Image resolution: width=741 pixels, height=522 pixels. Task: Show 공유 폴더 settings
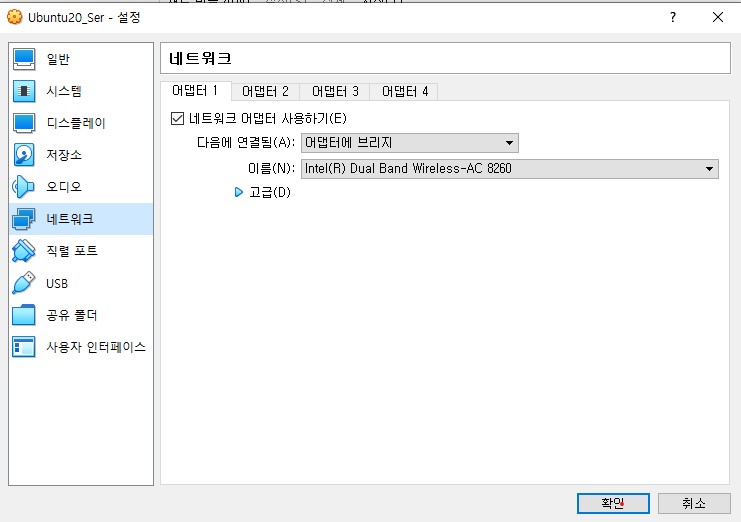pyautogui.click(x=72, y=315)
